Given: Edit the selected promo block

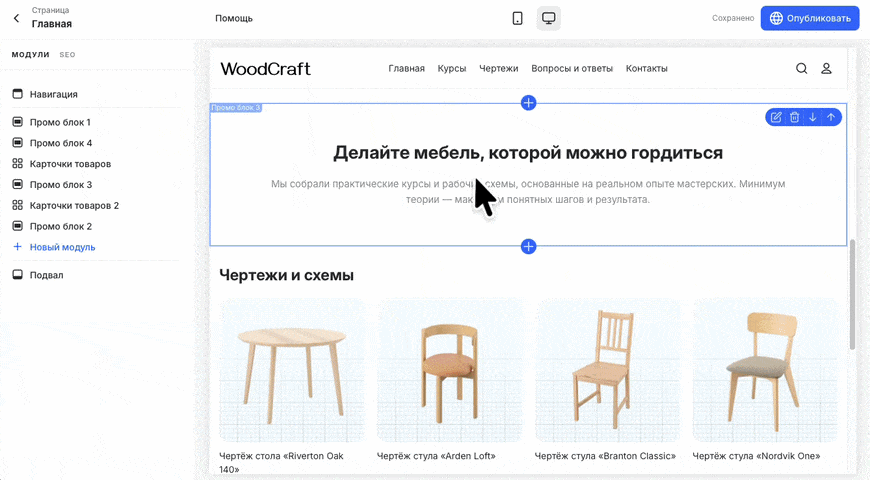Looking at the screenshot, I should click(776, 117).
